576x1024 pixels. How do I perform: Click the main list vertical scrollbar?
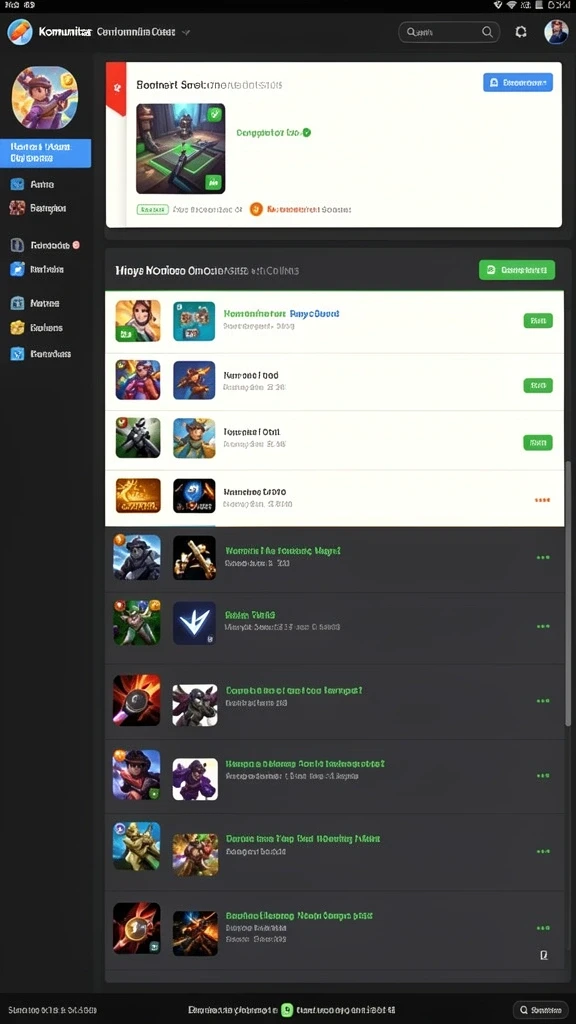point(568,593)
